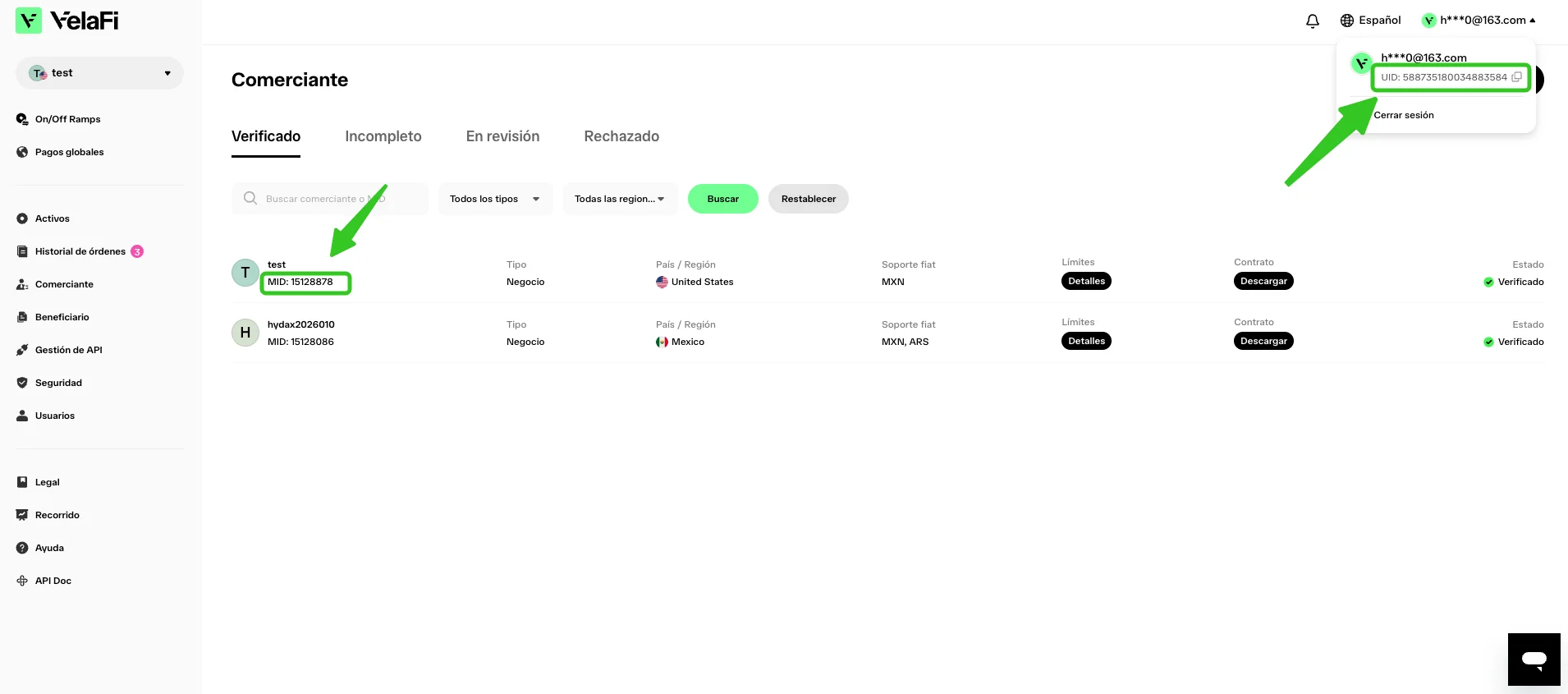Click the H avatar of hydax2026010
Screen dimensions: 1568x694
[x=245, y=333]
